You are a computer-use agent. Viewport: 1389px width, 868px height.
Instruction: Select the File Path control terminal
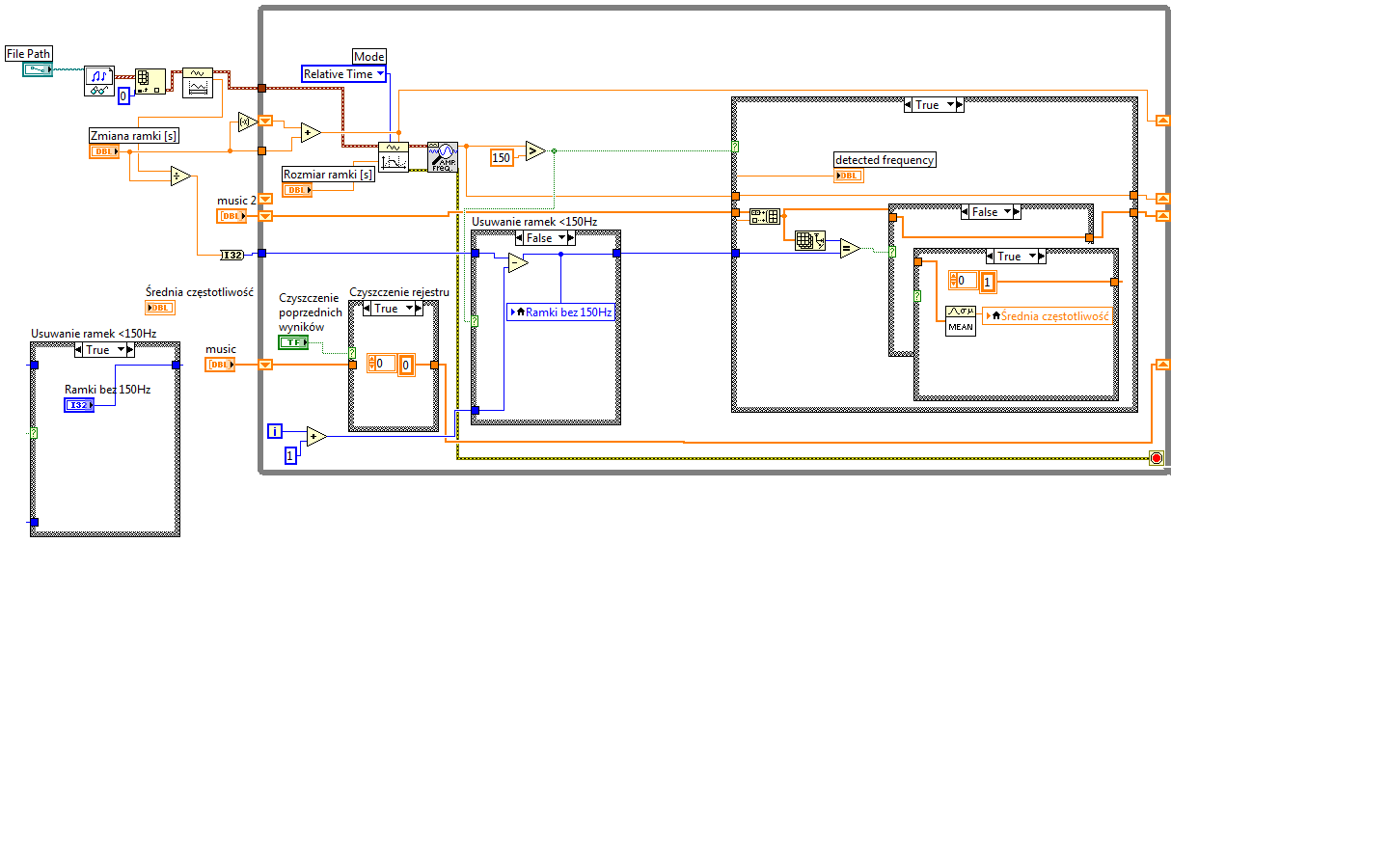click(x=38, y=69)
